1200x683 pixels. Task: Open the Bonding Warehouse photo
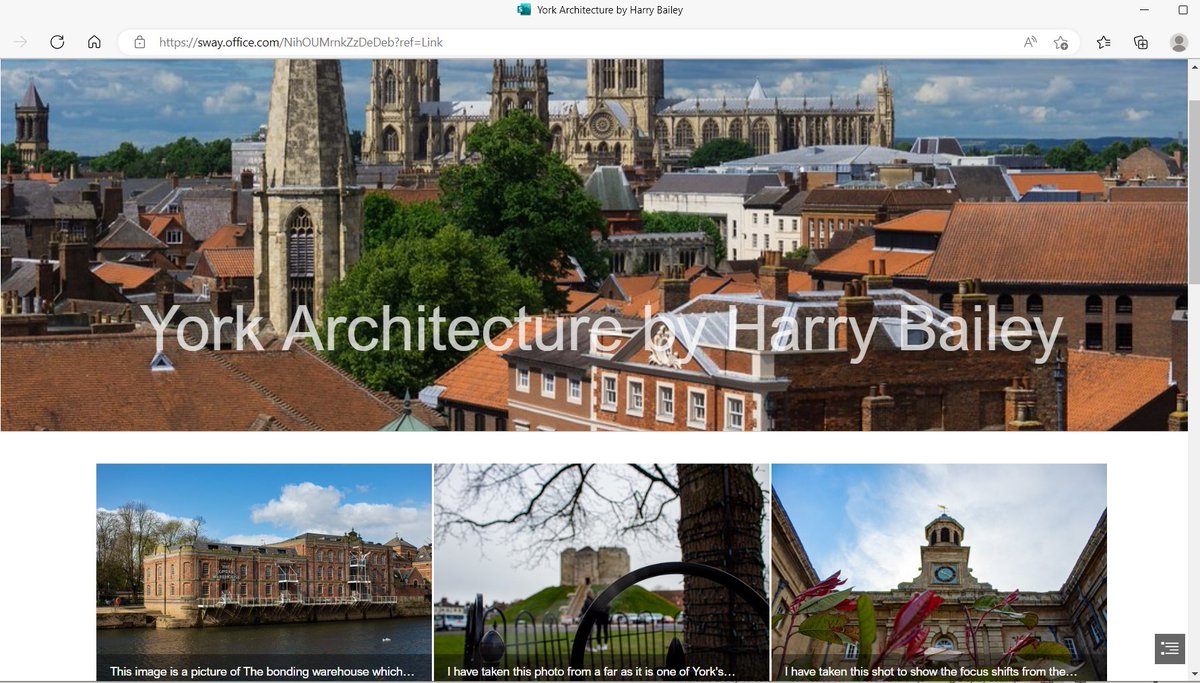[x=264, y=572]
